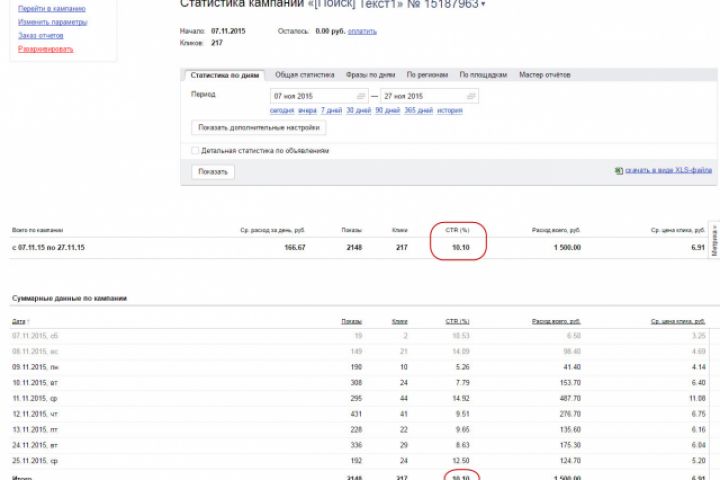Open calendar for the start date field
Viewport: 720px width, 480px height.
(362, 96)
